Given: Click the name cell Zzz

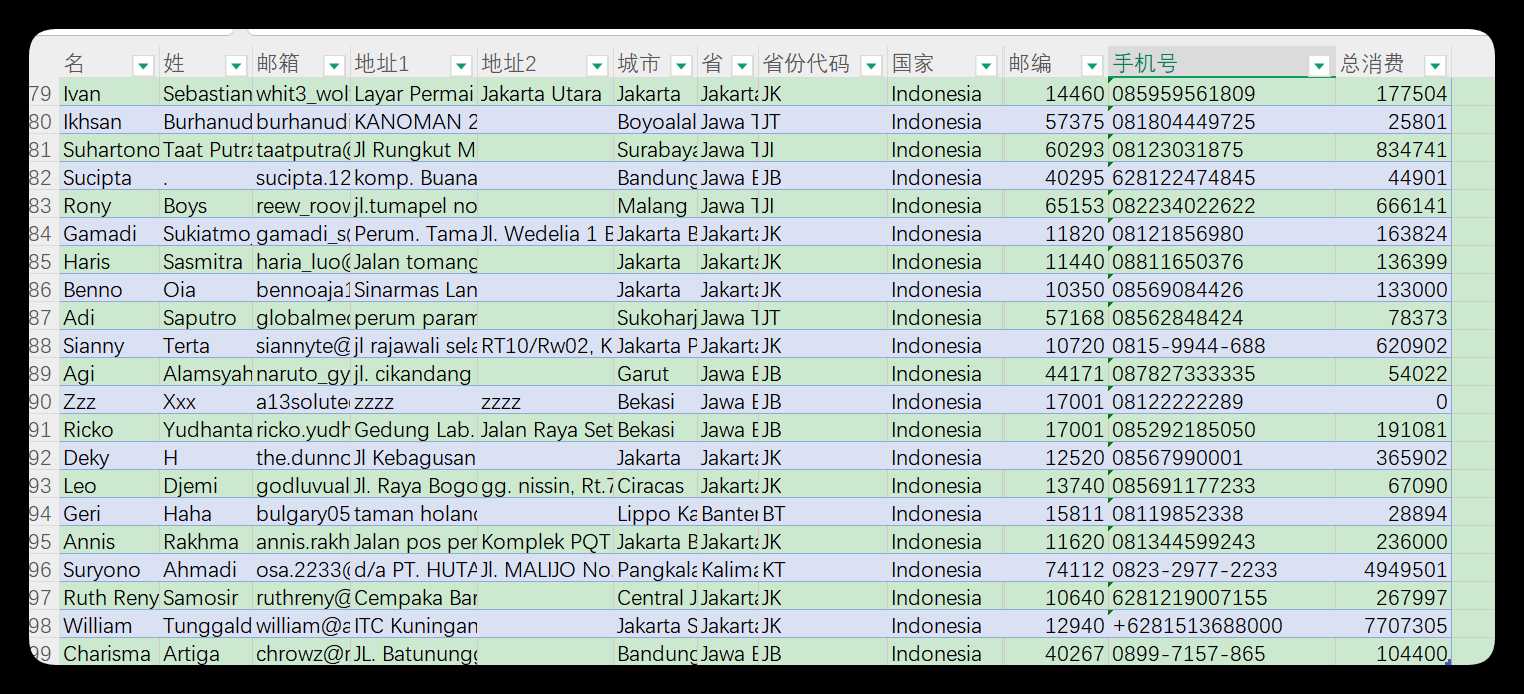Looking at the screenshot, I should [109, 402].
